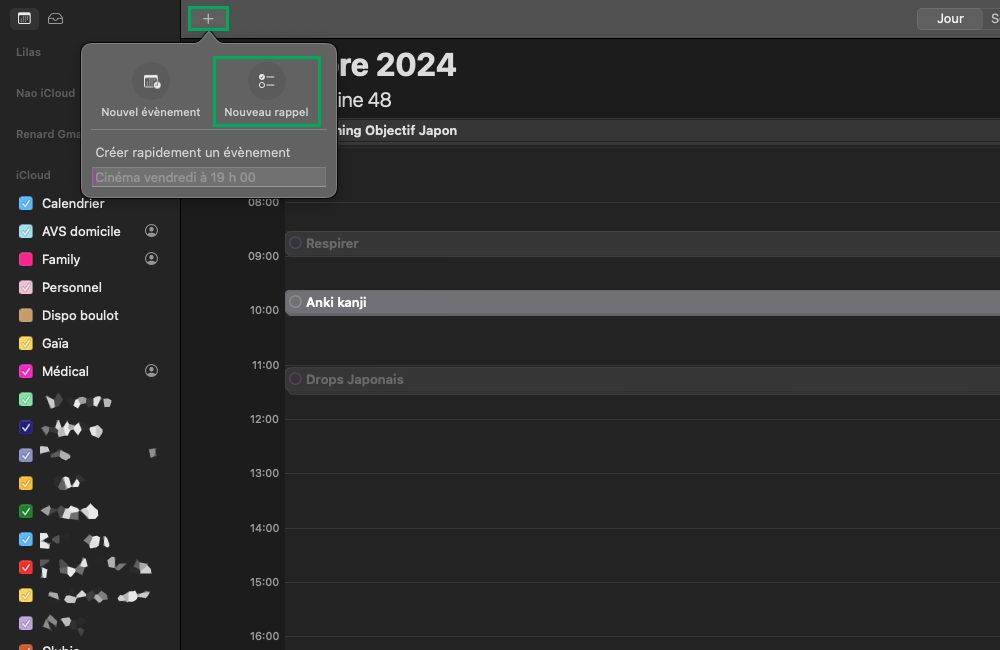Image resolution: width=1000 pixels, height=650 pixels.
Task: Select the iCloud section header in sidebar
Action: 33,175
